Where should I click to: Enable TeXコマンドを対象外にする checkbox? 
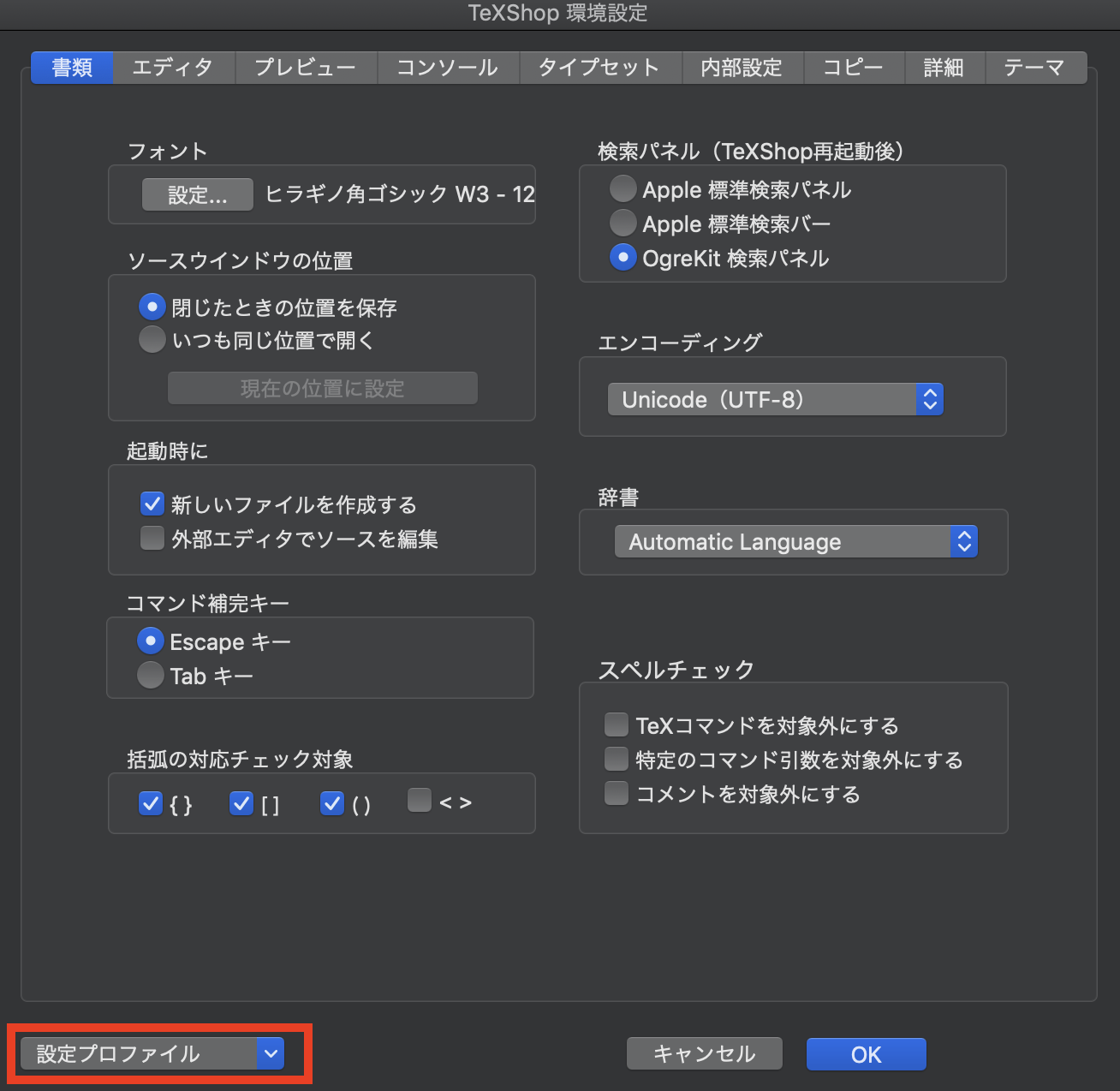617,724
